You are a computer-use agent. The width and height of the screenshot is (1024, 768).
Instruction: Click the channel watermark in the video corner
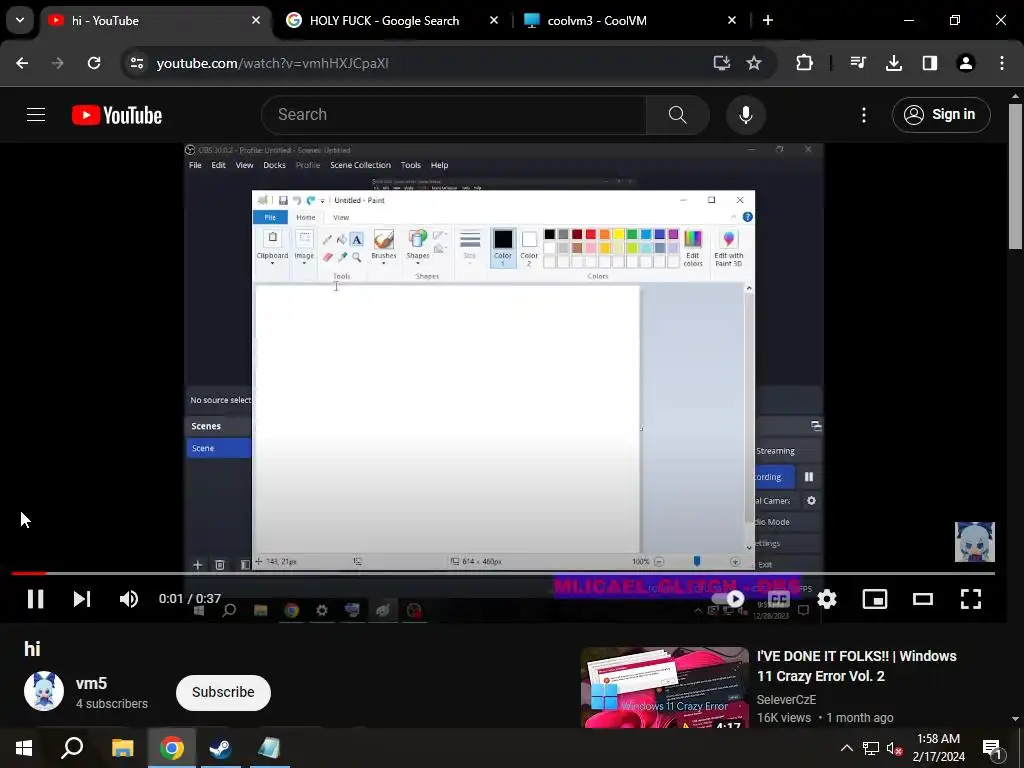point(974,541)
